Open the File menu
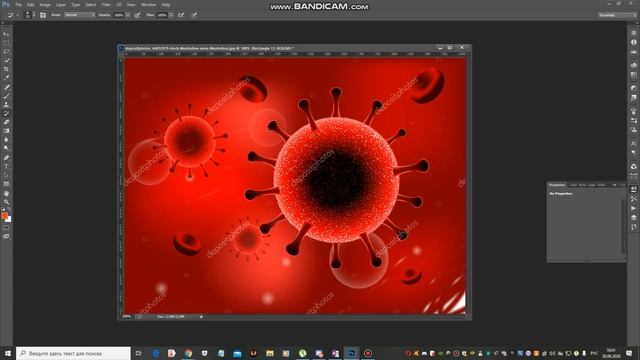Viewport: 640px width, 360px height. pos(18,4)
